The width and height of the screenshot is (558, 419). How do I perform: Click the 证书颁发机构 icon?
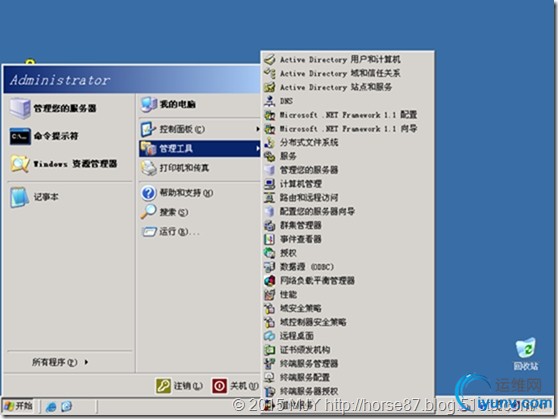pos(270,350)
